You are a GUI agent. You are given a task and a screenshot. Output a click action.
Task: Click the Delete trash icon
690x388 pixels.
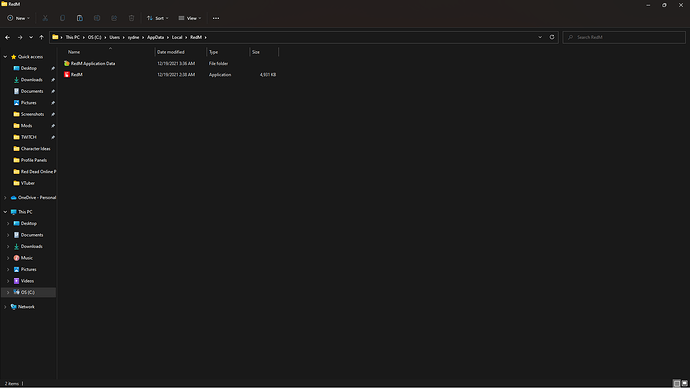[131, 18]
